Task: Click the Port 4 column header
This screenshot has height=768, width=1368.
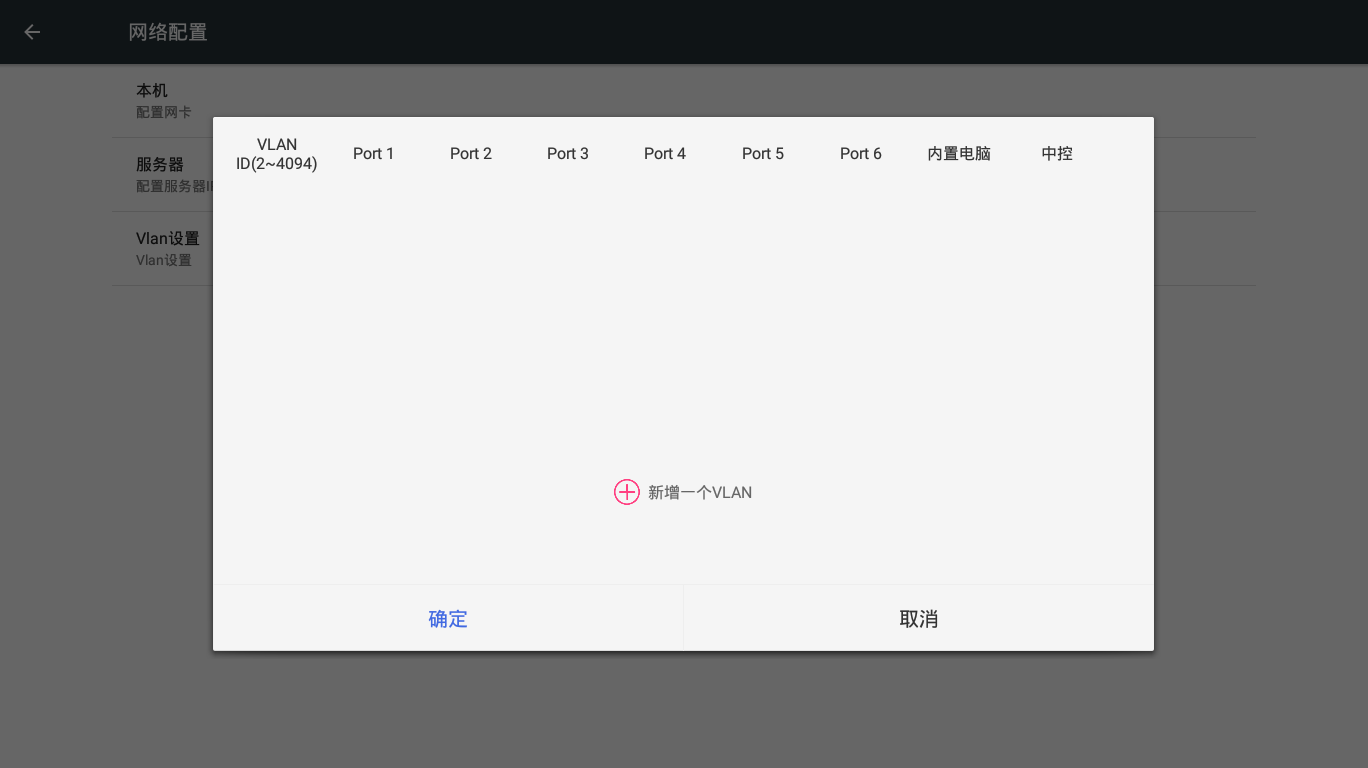Action: 665,153
